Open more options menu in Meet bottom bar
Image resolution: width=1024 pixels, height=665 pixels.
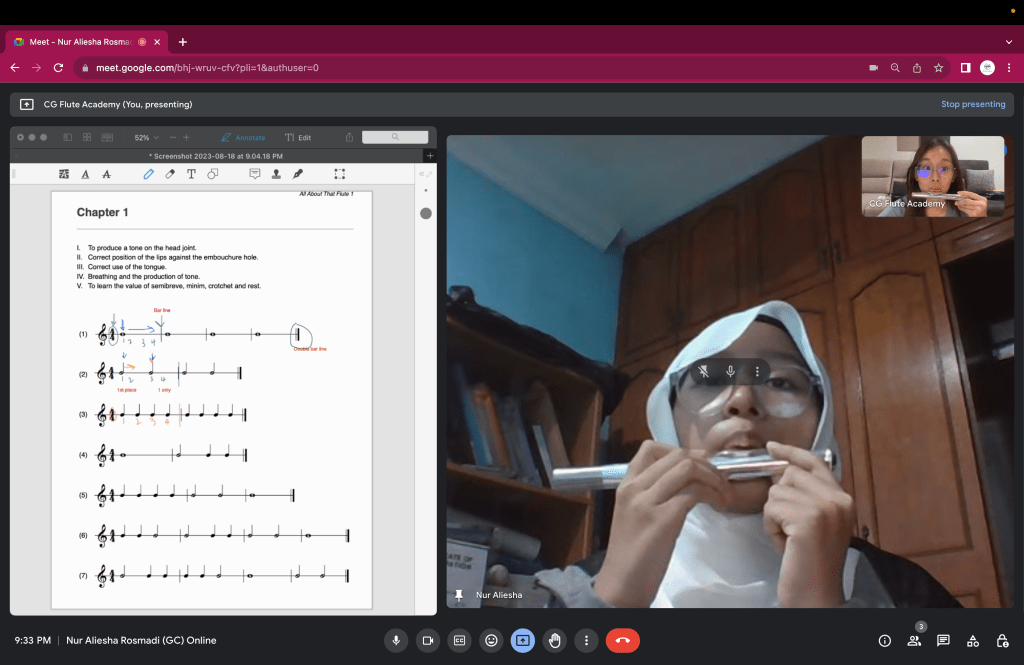coord(586,641)
